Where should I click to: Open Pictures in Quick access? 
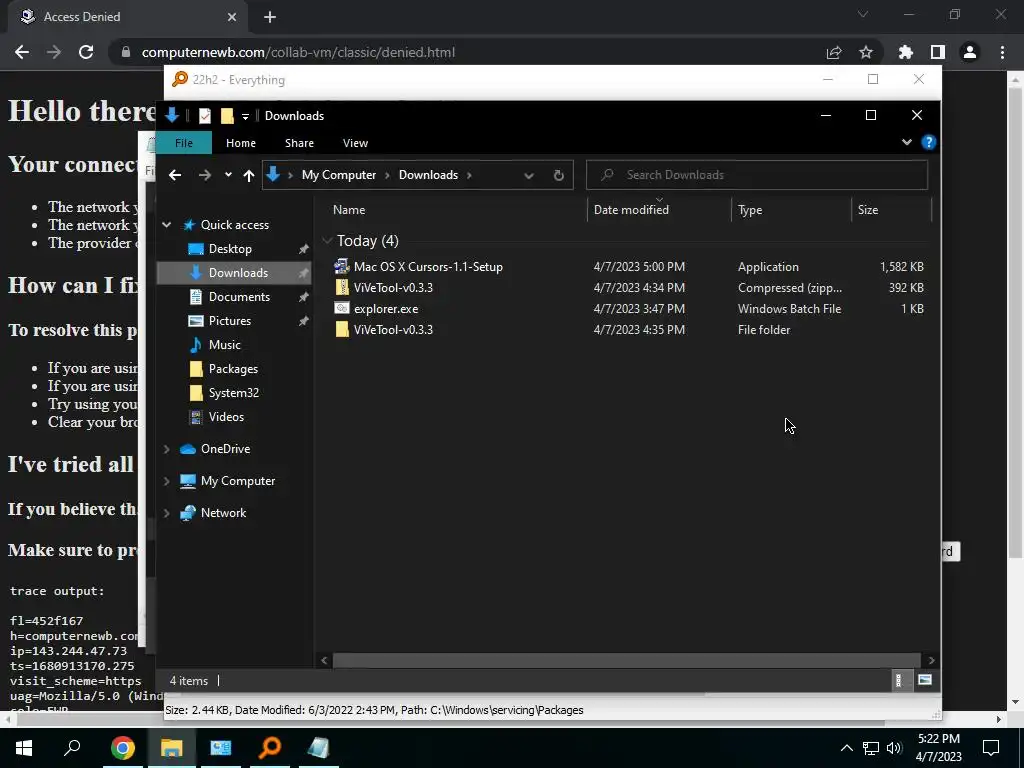(x=229, y=321)
